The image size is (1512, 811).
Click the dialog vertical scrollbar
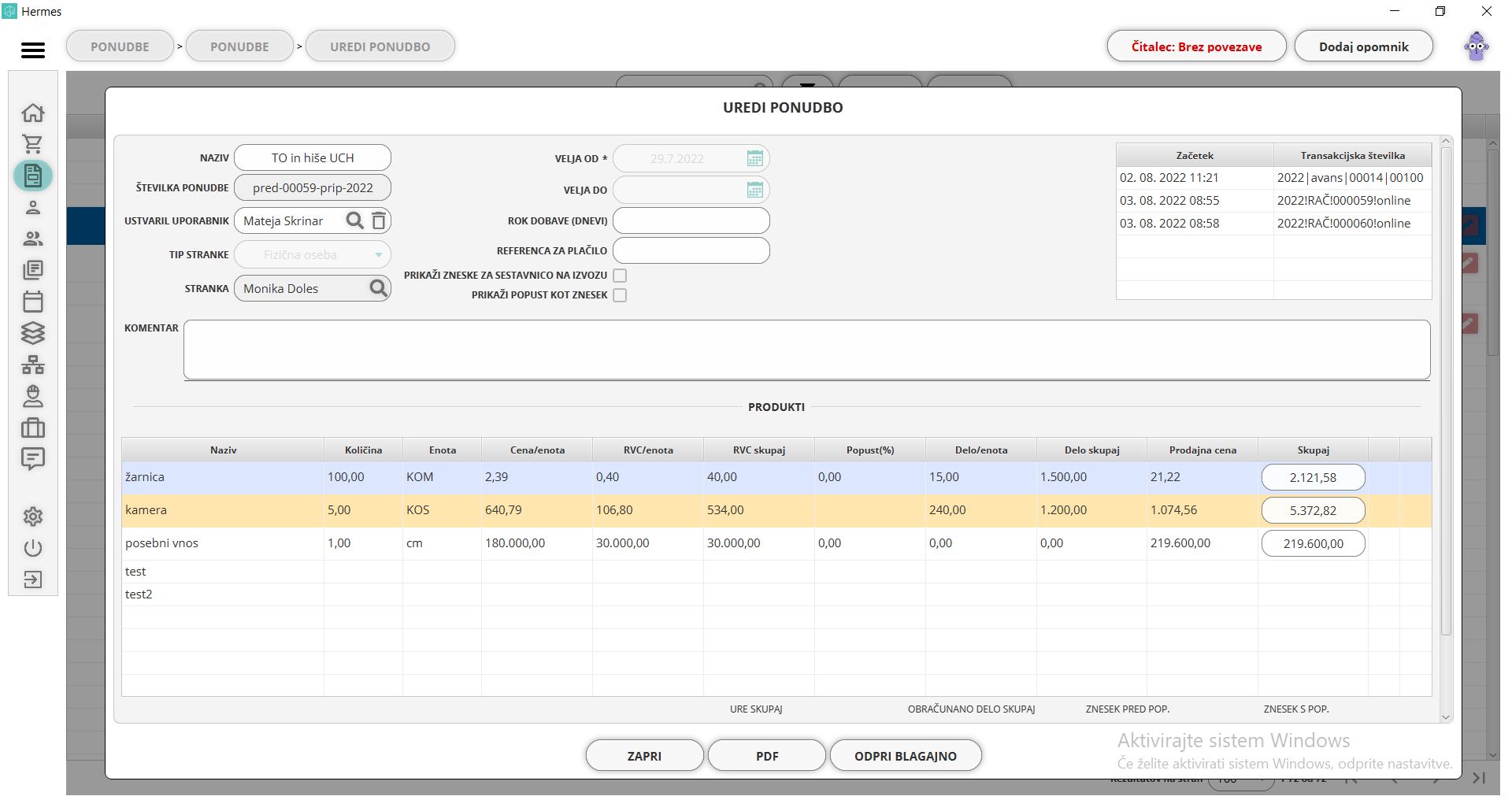click(x=1445, y=391)
